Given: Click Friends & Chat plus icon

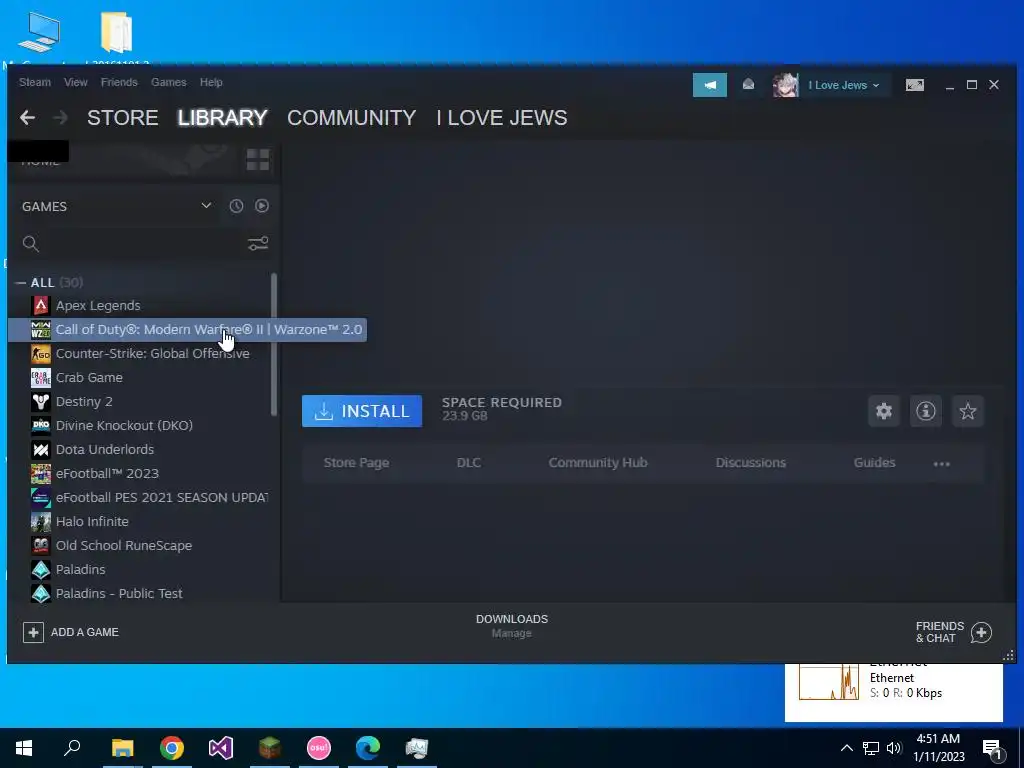Looking at the screenshot, I should (982, 632).
